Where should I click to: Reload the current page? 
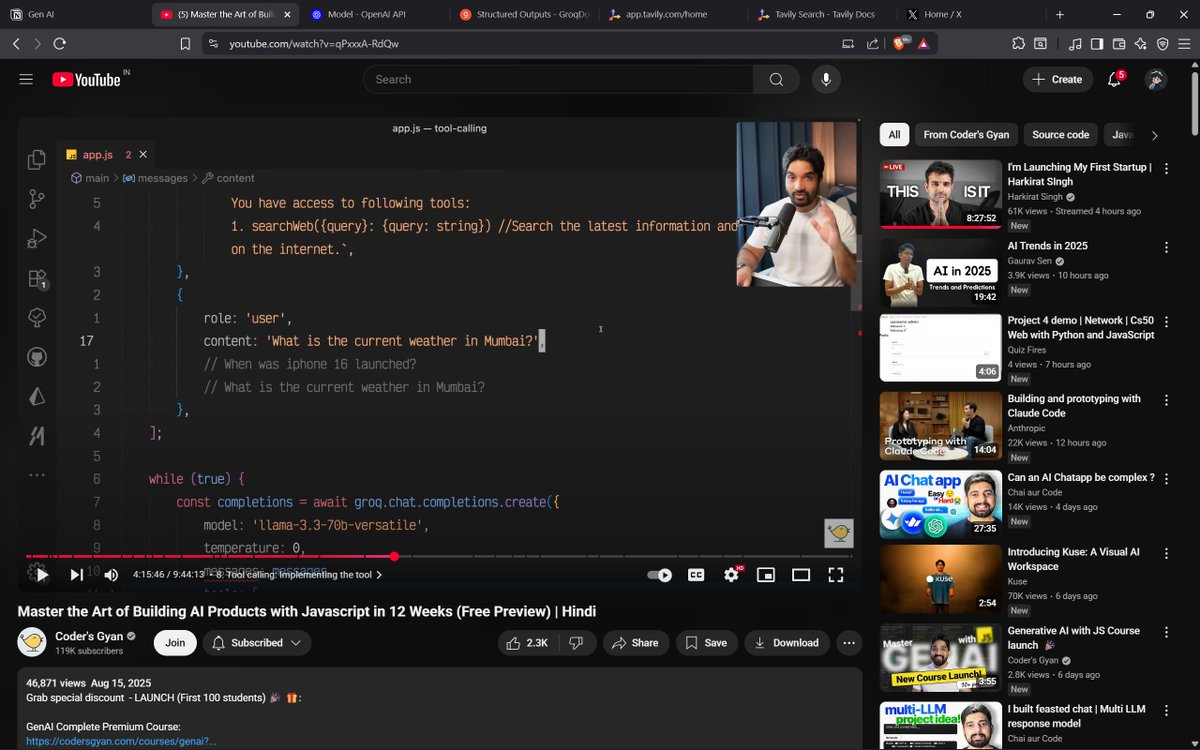(59, 44)
